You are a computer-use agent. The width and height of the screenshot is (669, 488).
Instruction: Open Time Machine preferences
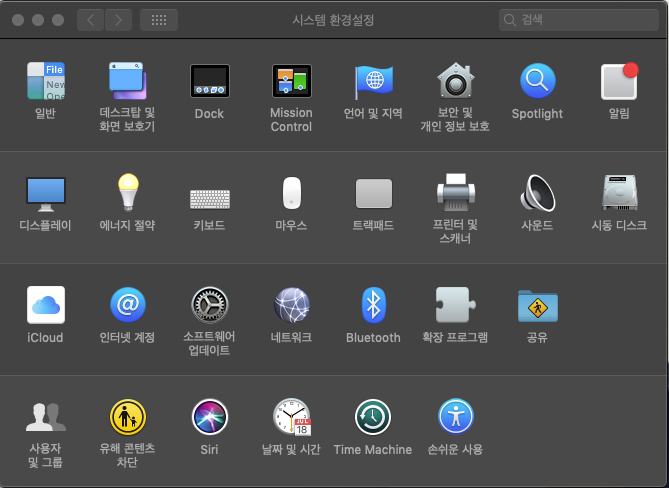pos(373,417)
